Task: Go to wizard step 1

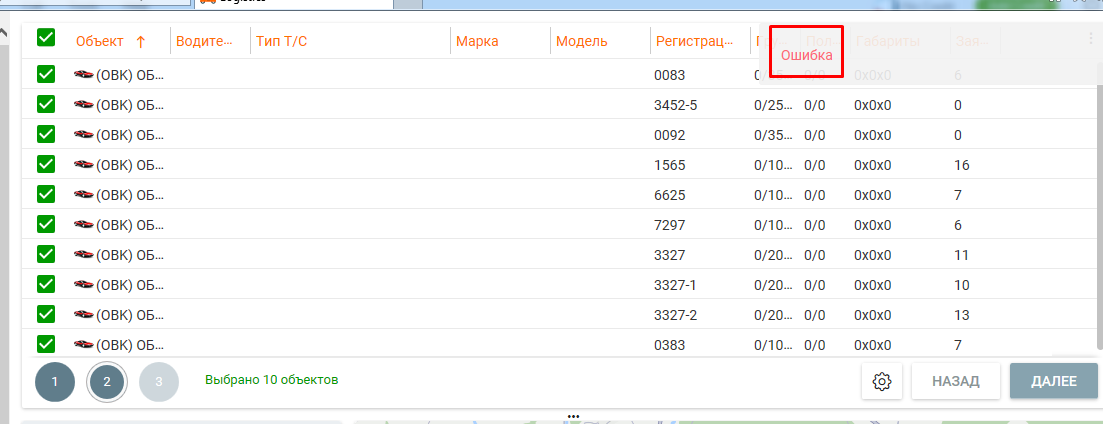Action: pos(55,381)
